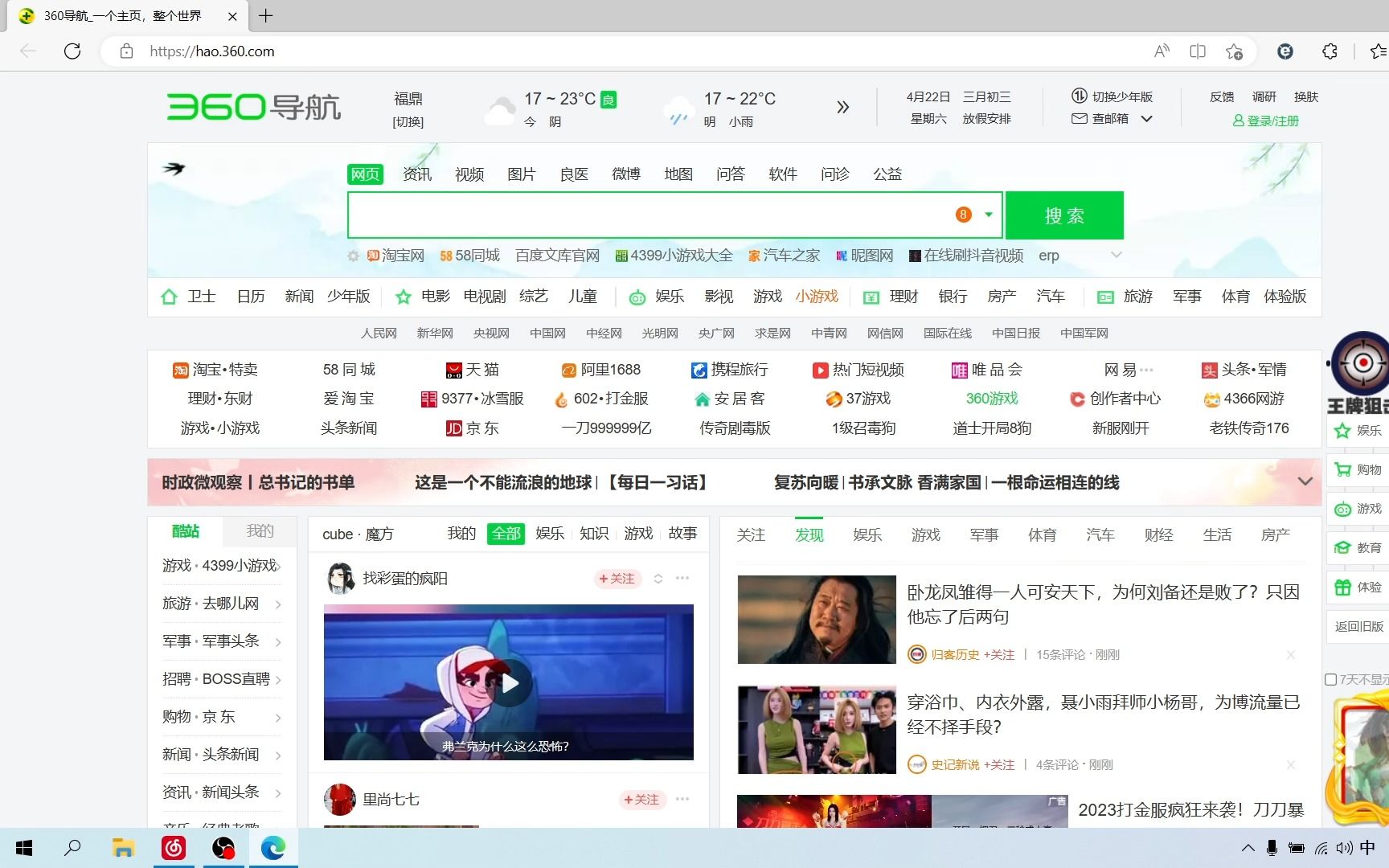Click 小游戏 in navigation bar

click(x=817, y=297)
